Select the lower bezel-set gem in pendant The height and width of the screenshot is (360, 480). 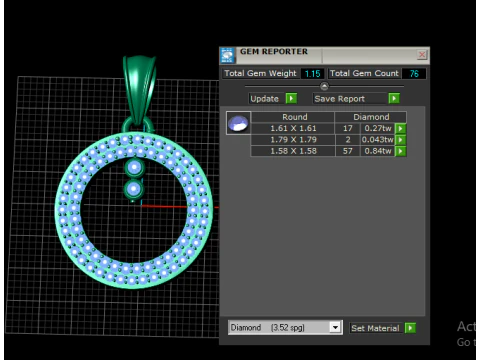[x=134, y=189]
